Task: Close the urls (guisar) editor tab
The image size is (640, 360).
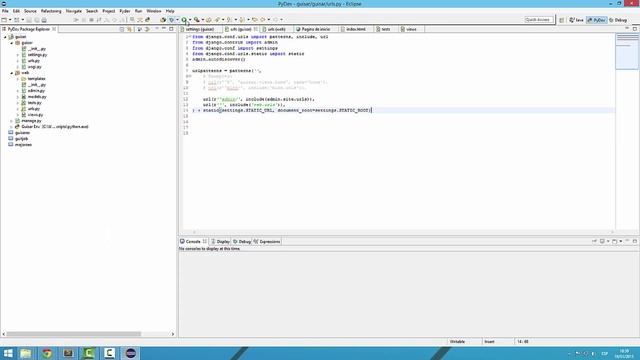Action: coord(256,29)
